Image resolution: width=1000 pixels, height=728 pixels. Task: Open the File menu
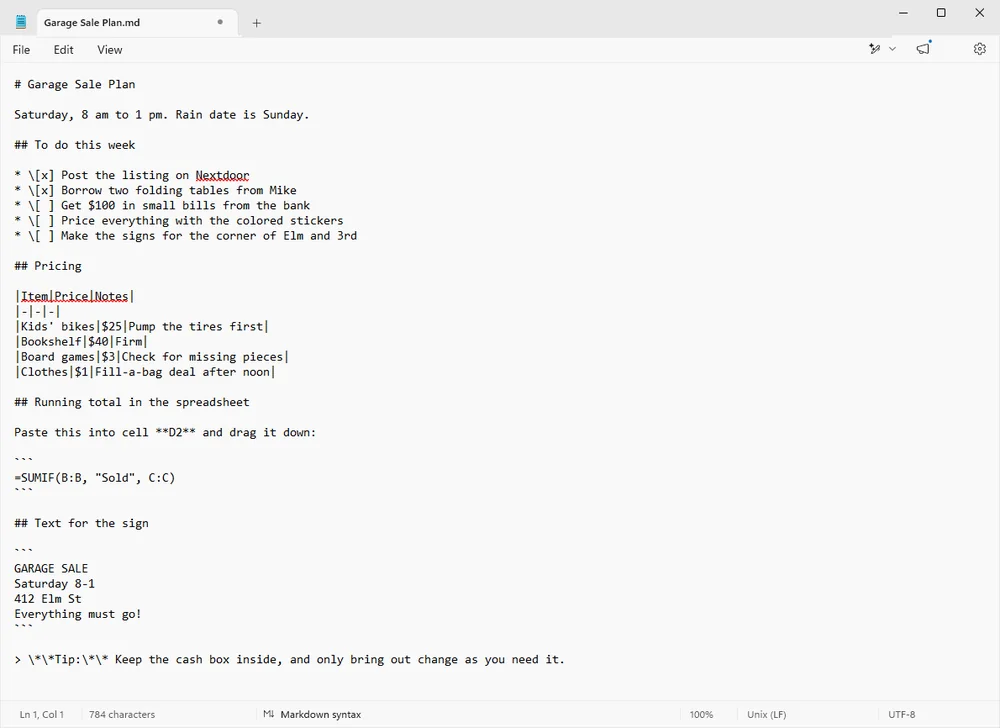pyautogui.click(x=21, y=50)
